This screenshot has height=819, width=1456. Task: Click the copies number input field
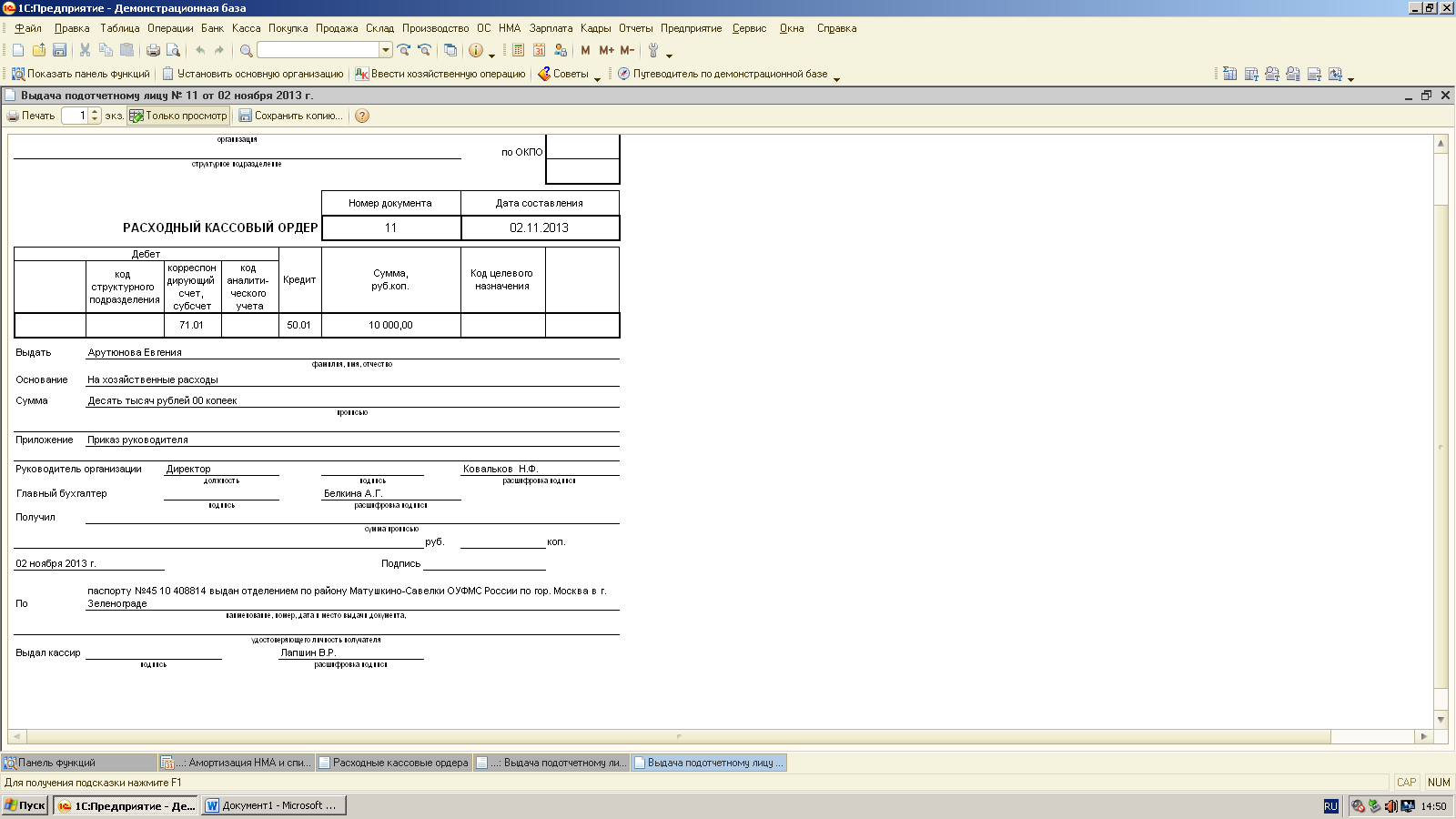tap(75, 116)
